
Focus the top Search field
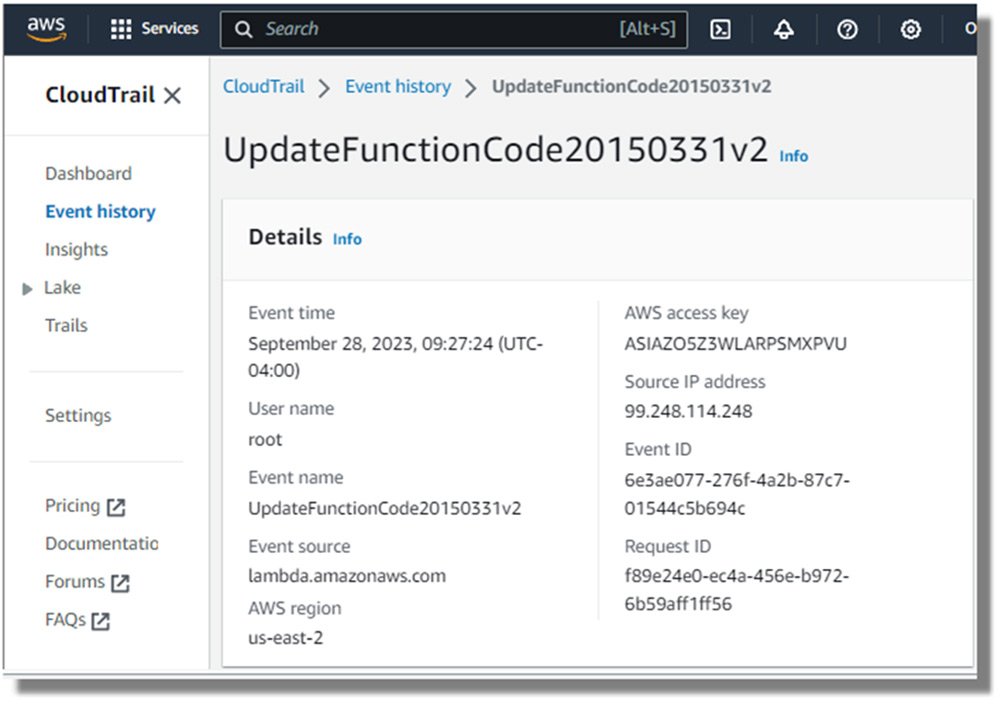[453, 29]
